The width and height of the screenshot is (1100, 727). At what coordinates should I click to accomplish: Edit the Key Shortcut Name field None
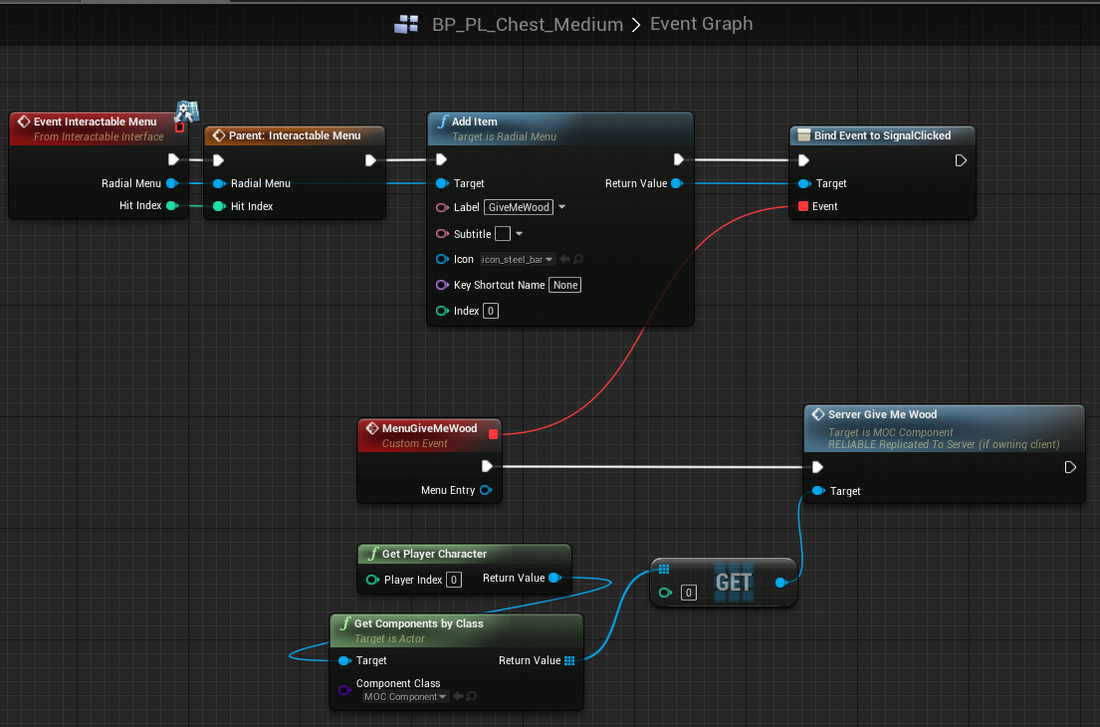(x=565, y=285)
